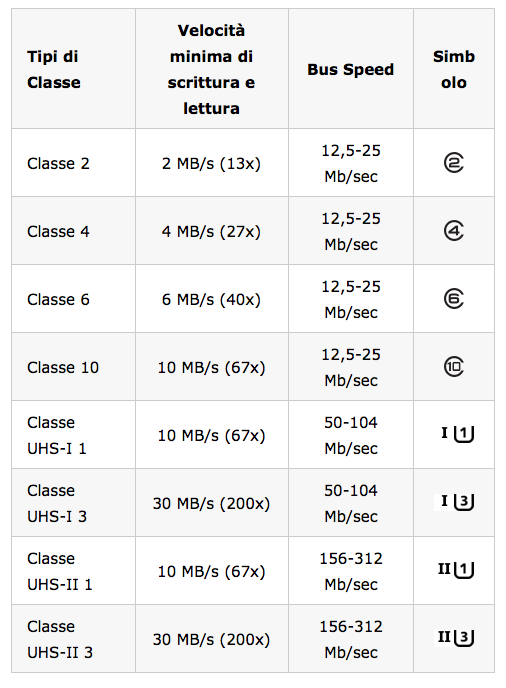The image size is (506, 688).
Task: Select the 'Classe 10' row label
Action: click(63, 367)
